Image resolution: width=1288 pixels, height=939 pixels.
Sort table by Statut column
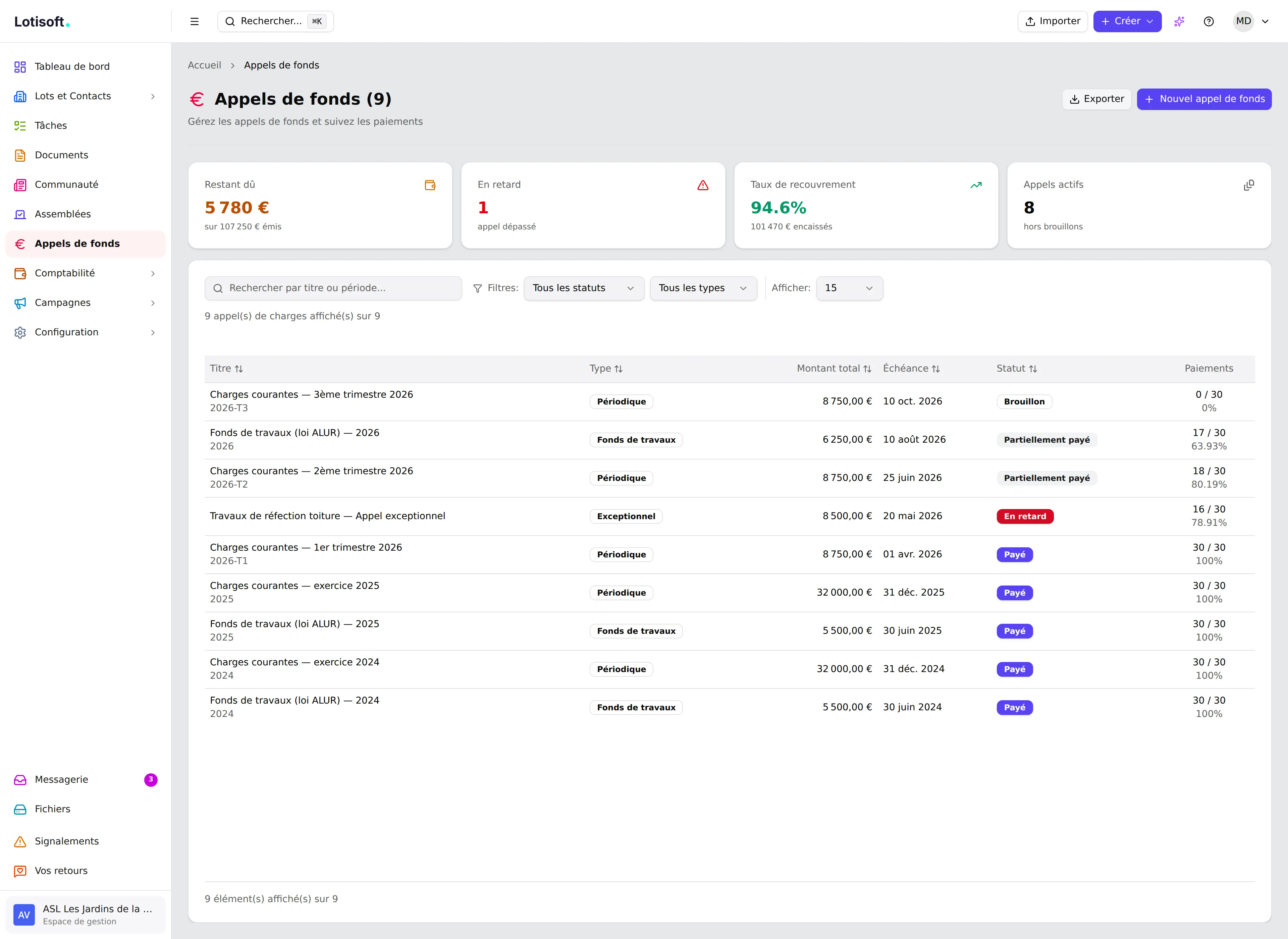1017,368
